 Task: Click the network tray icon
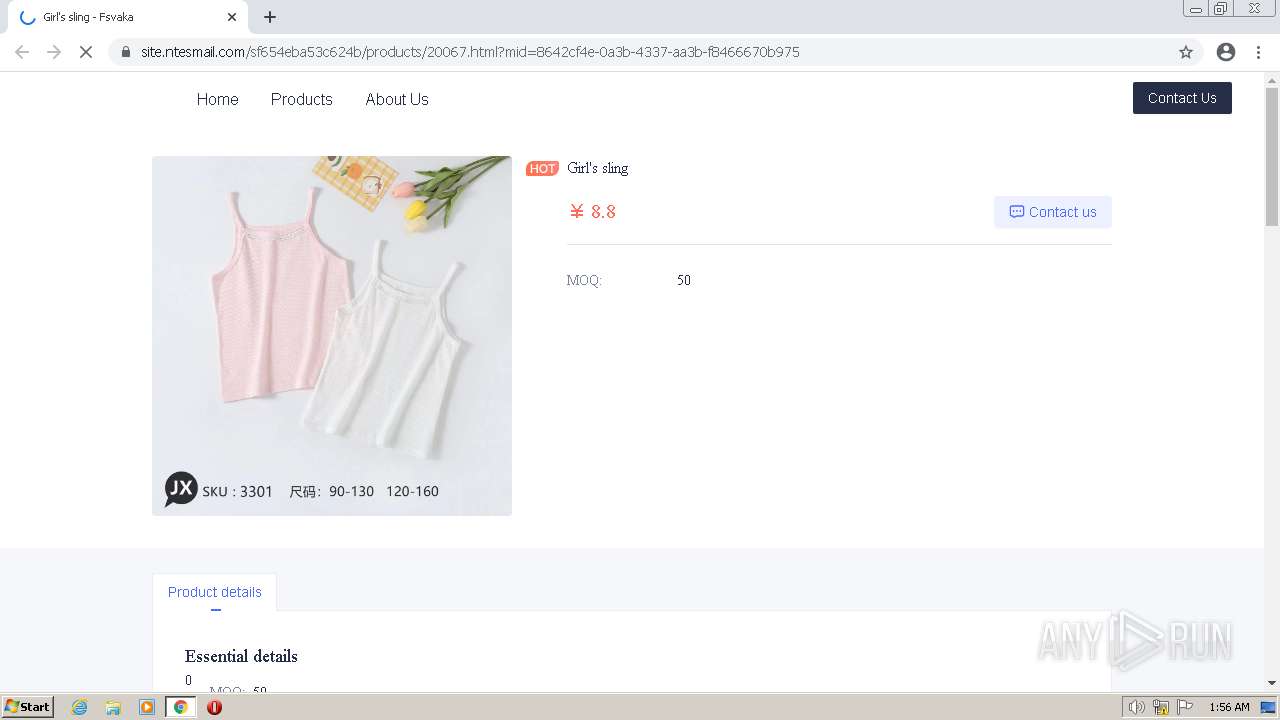(x=1161, y=707)
